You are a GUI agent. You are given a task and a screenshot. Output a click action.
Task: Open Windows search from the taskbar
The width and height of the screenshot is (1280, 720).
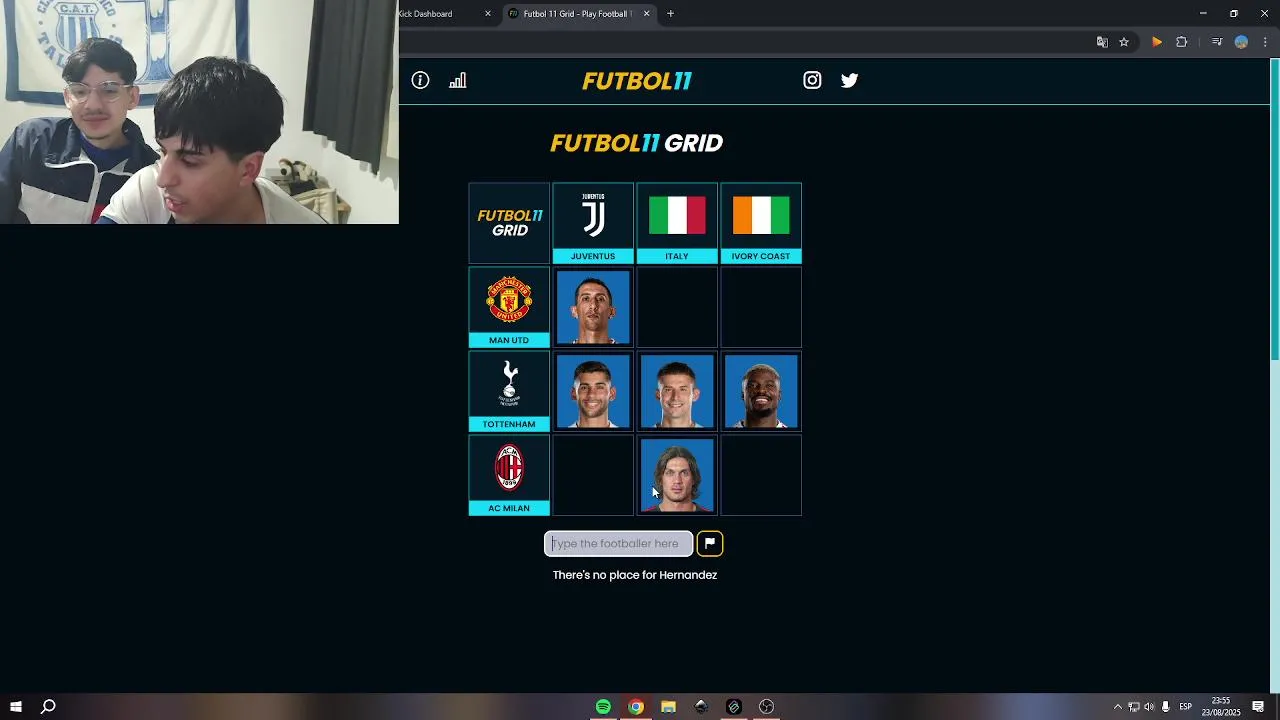(48, 707)
